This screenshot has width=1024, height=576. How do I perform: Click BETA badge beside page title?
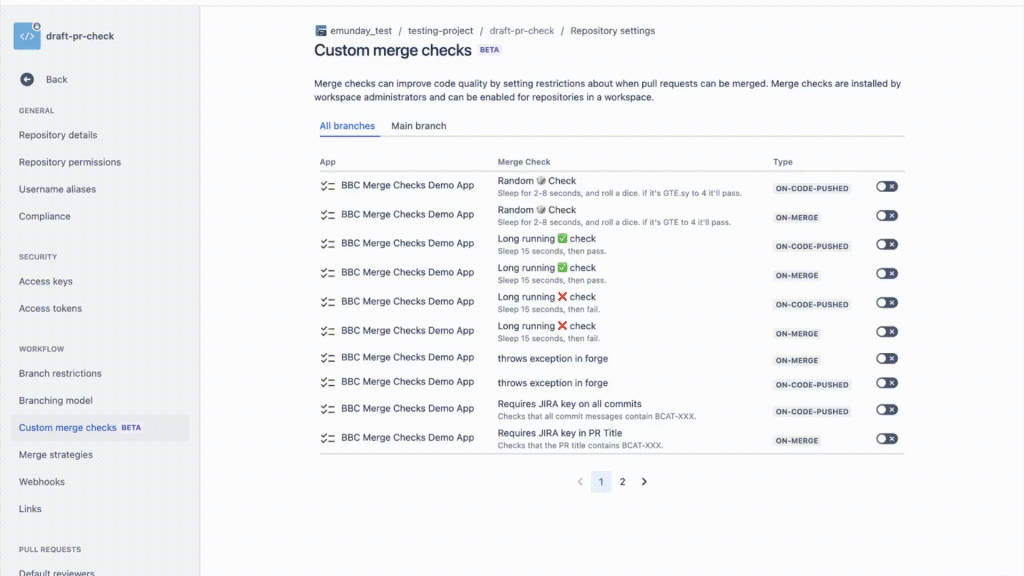489,50
